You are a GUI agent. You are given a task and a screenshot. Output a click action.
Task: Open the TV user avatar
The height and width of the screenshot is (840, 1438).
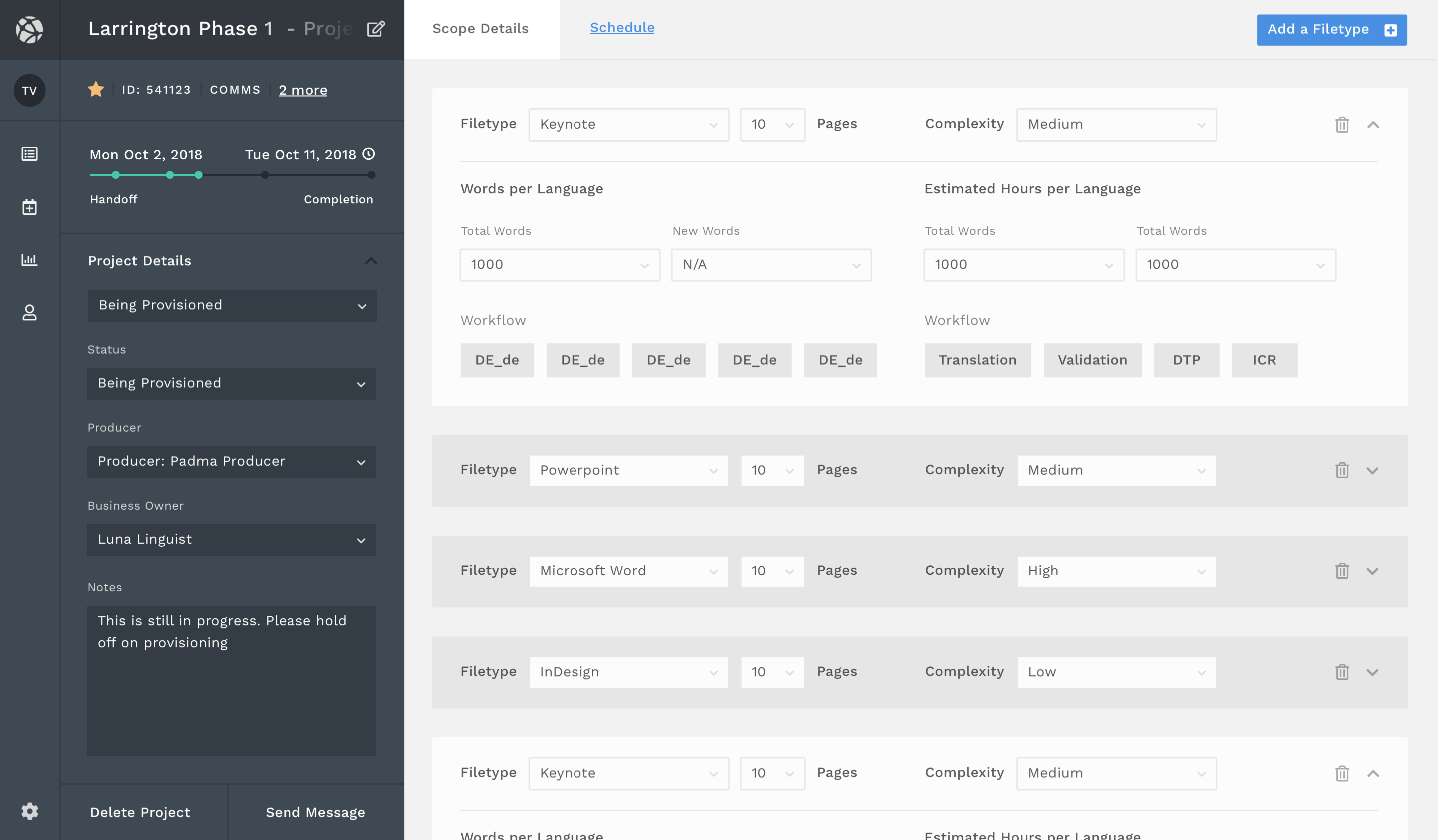tap(29, 90)
